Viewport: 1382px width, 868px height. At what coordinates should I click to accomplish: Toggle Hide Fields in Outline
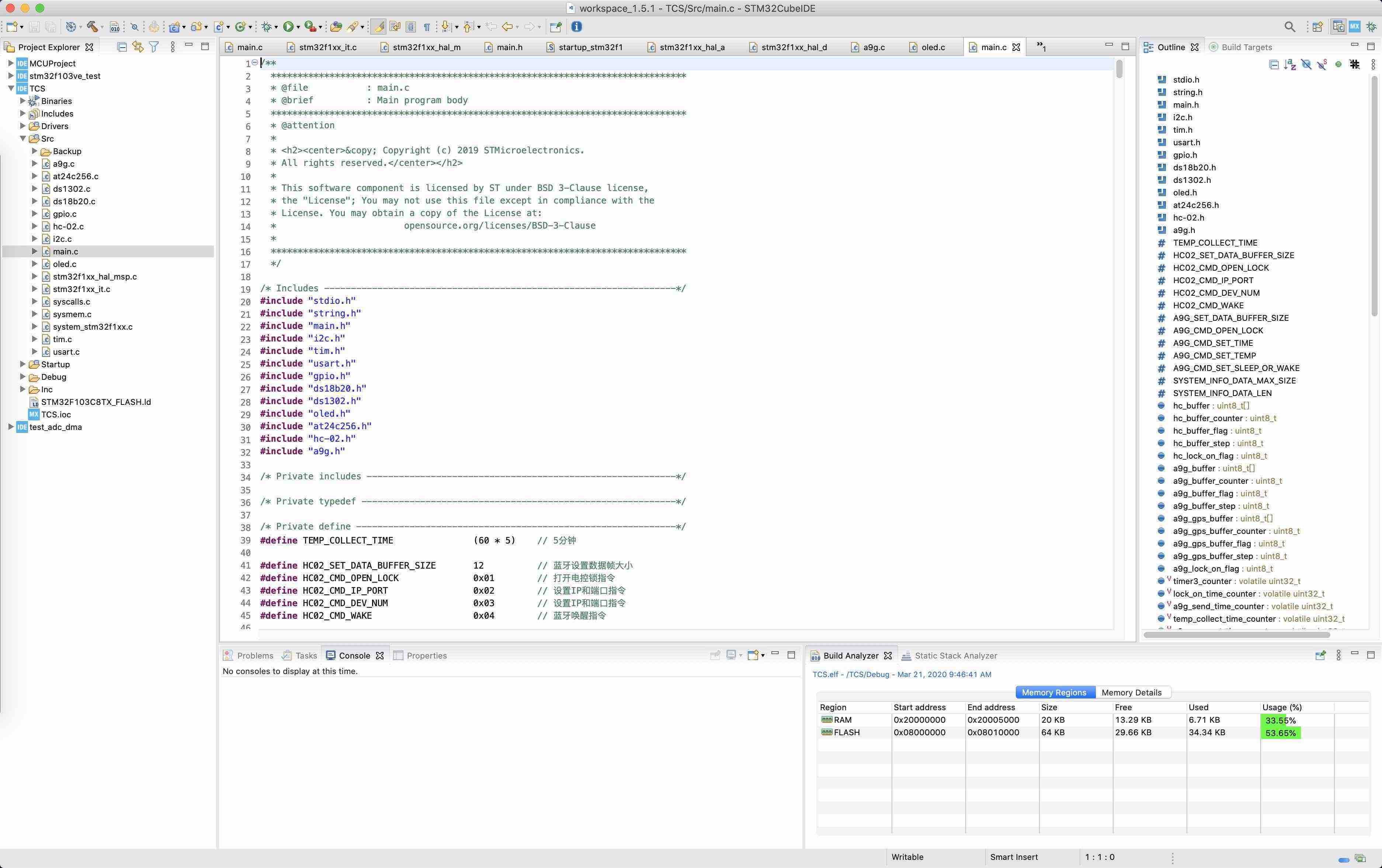point(1306,65)
